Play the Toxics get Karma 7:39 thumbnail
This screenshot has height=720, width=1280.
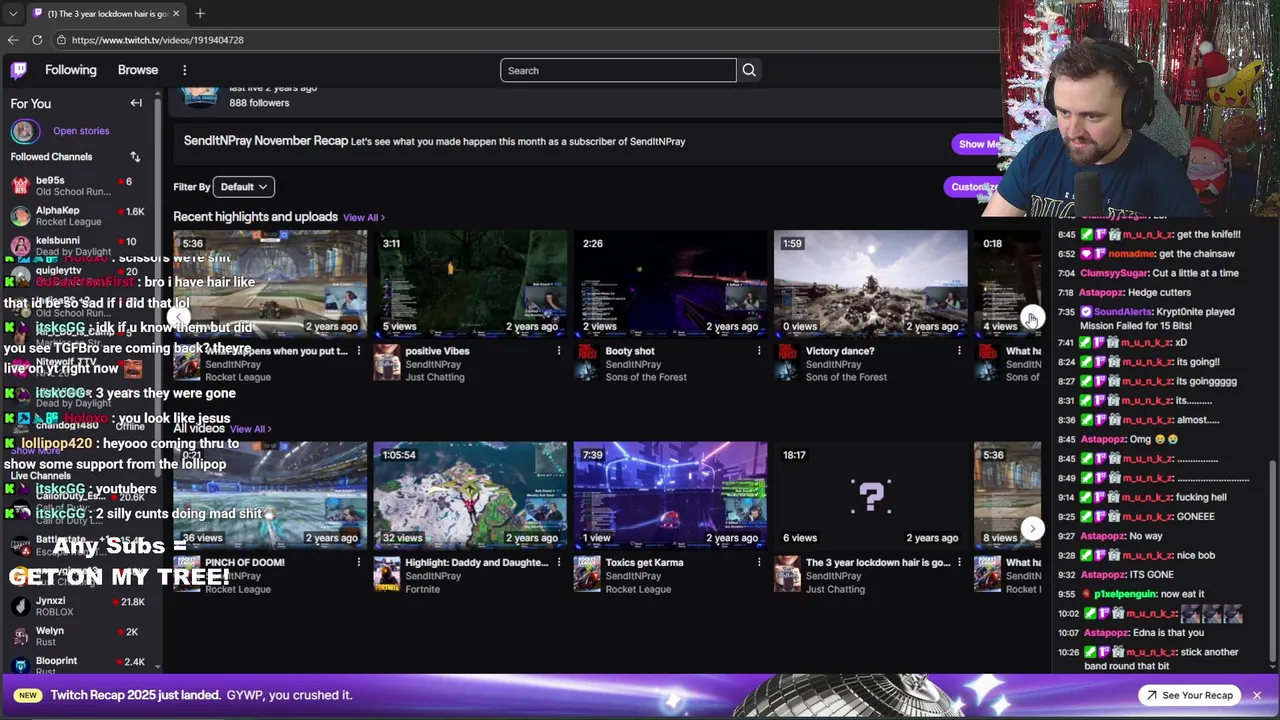(x=670, y=496)
